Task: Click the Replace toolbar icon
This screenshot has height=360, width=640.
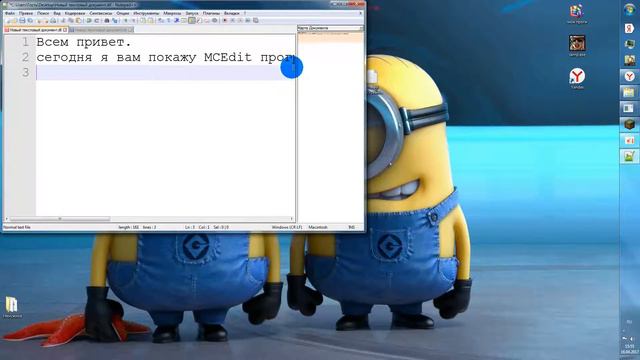Action: pos(114,20)
